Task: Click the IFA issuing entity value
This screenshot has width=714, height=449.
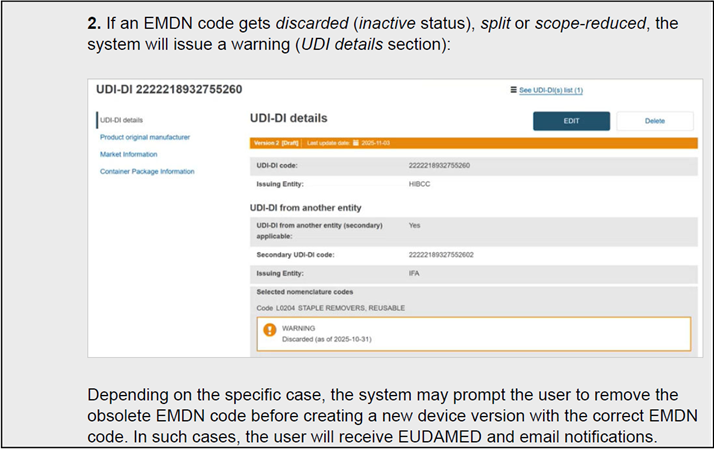Action: click(414, 273)
